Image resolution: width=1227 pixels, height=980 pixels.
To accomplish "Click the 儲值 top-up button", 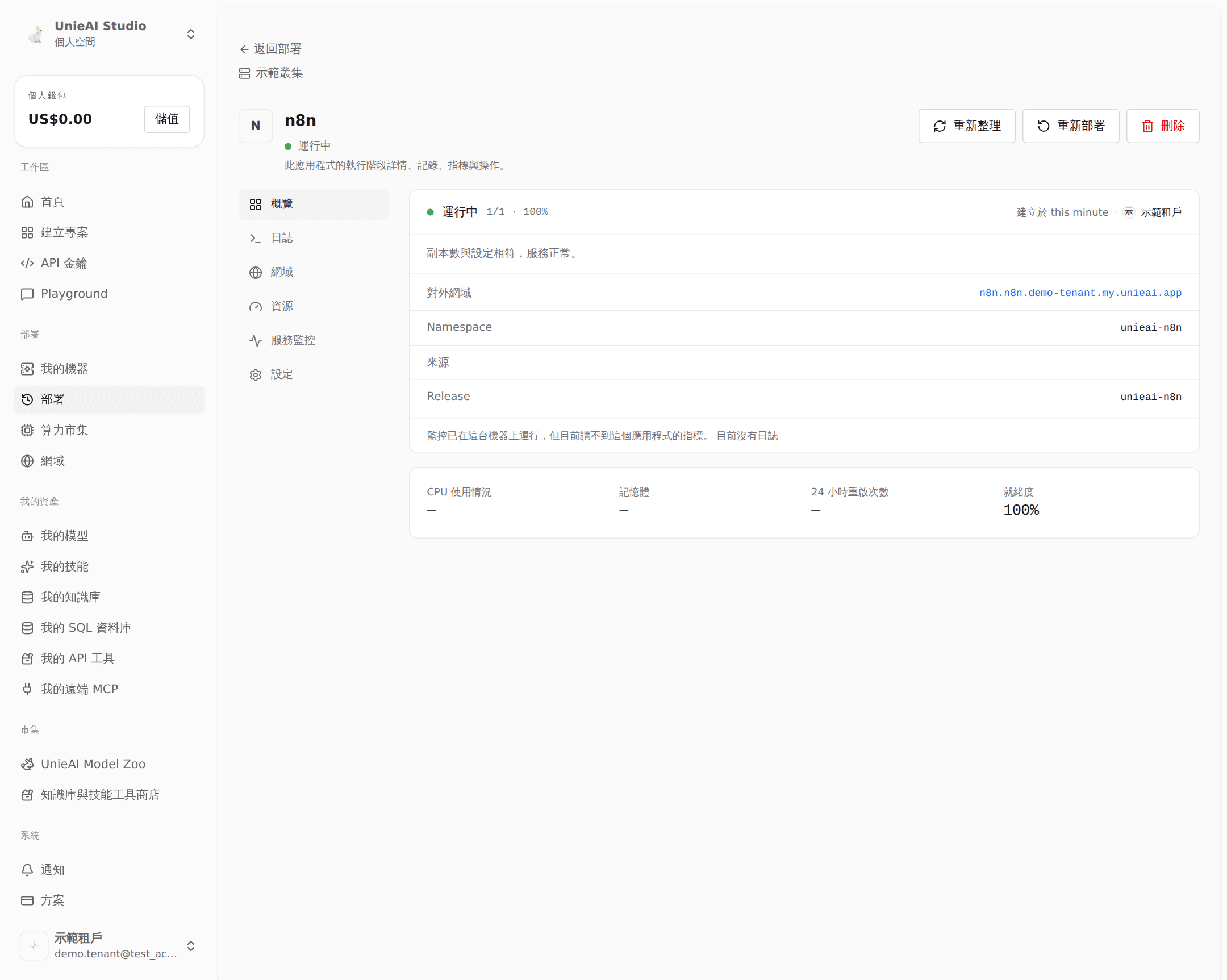I will 167,119.
